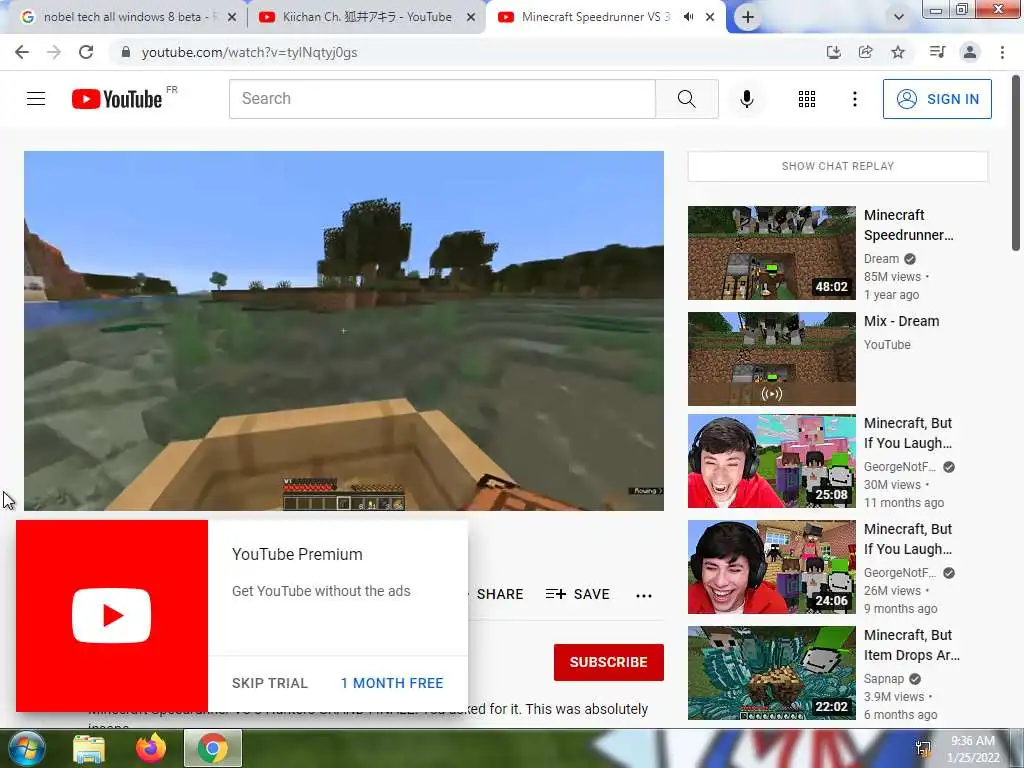The width and height of the screenshot is (1024, 768).
Task: Open YouTube settings three-dot menu
Action: (x=854, y=99)
